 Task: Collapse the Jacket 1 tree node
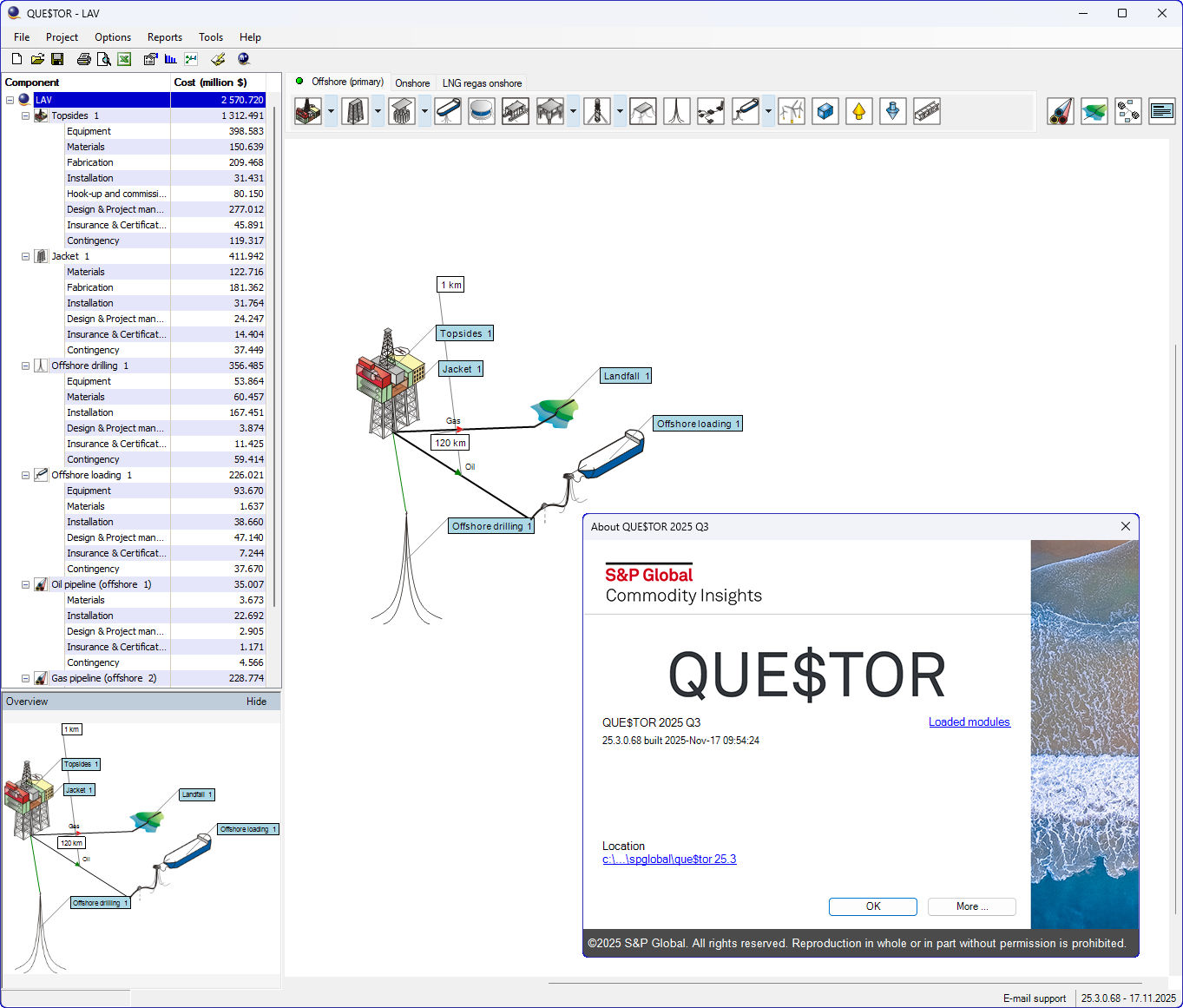[25, 256]
